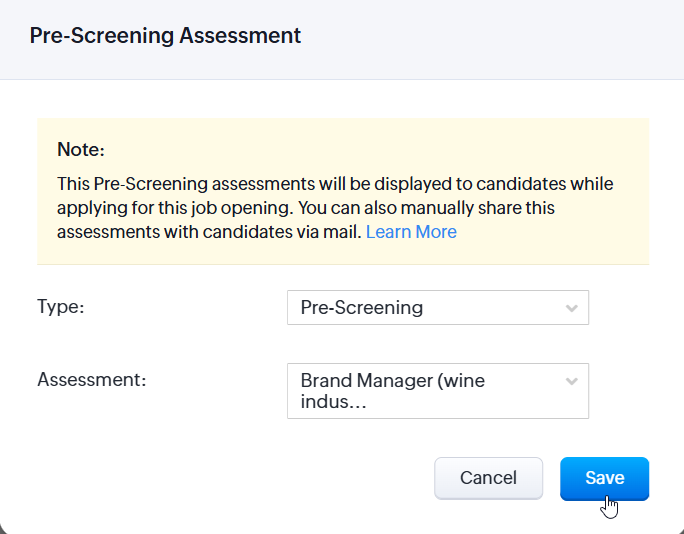Viewport: 684px width, 534px height.
Task: Expand the Type dropdown chevron arrow
Action: (572, 308)
